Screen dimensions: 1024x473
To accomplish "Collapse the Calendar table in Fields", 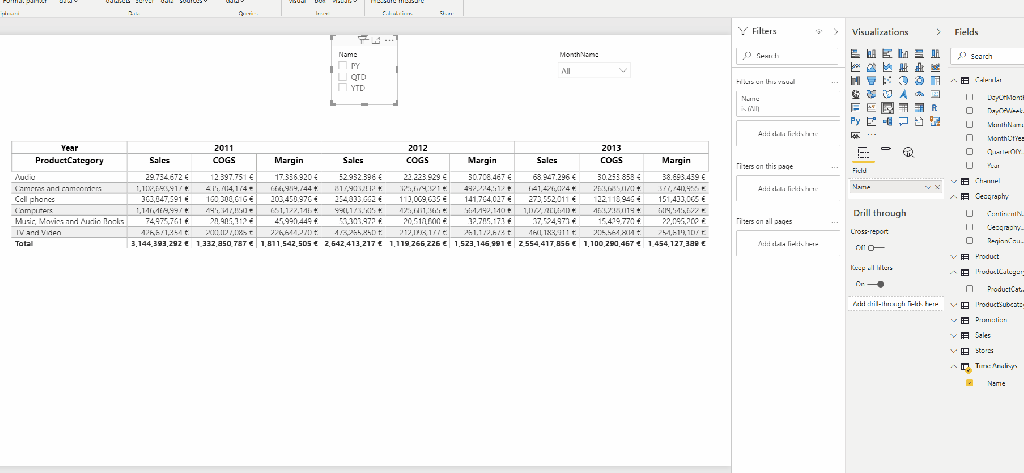I will coord(953,80).
